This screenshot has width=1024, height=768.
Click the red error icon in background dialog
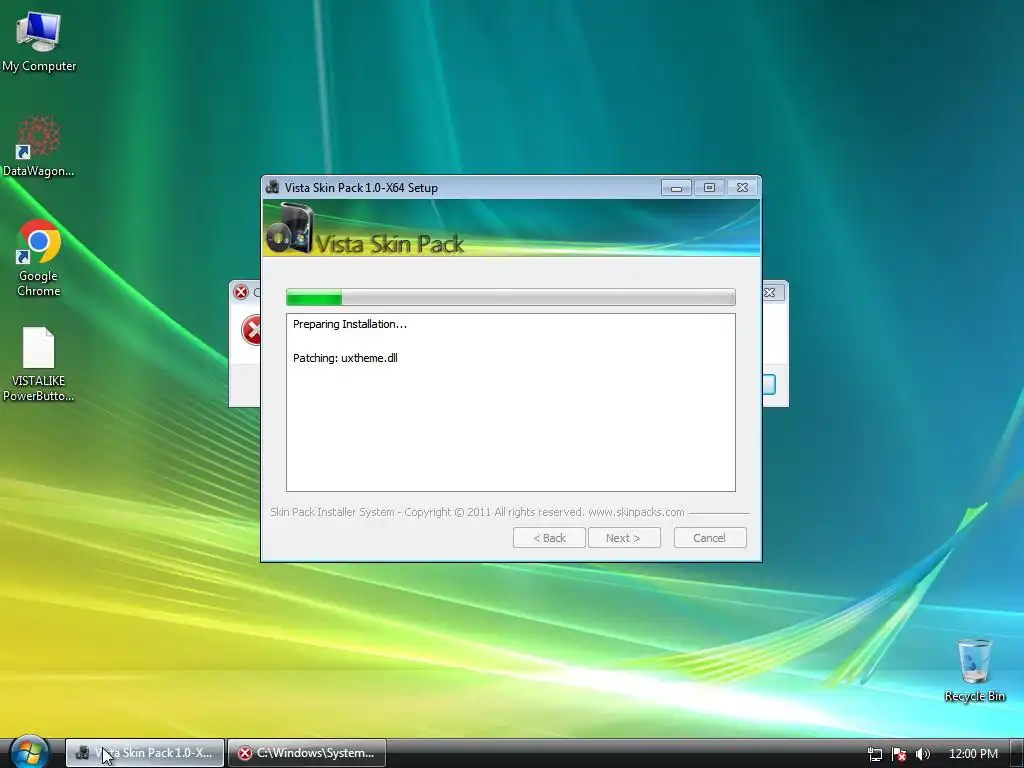pyautogui.click(x=251, y=330)
